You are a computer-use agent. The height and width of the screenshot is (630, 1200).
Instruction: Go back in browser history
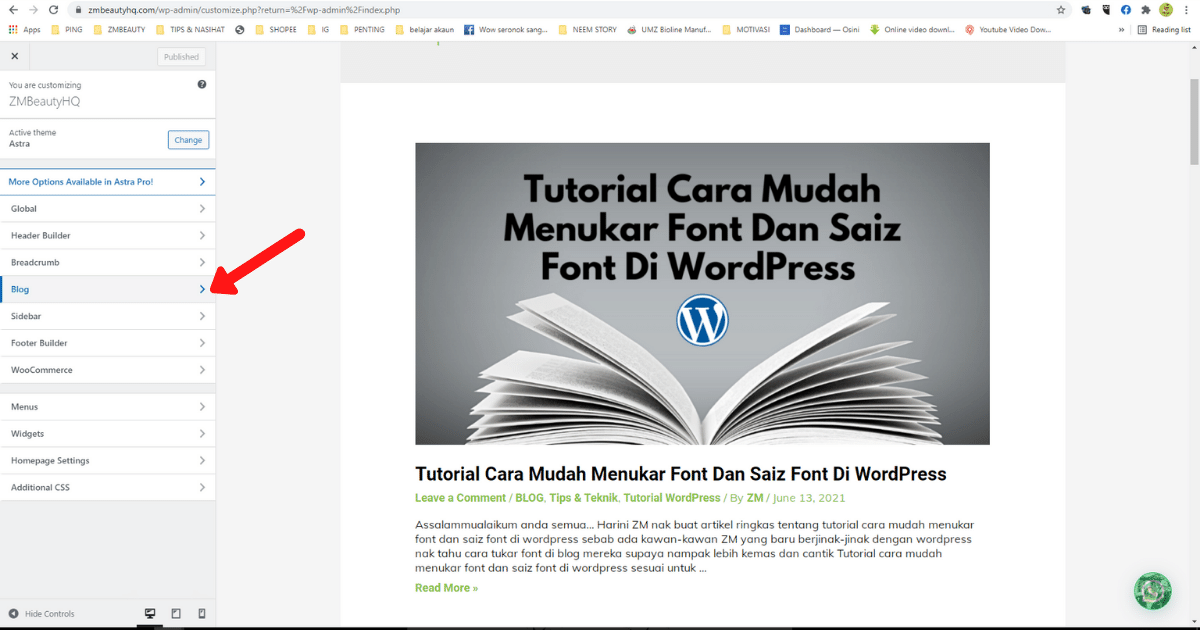[13, 9]
